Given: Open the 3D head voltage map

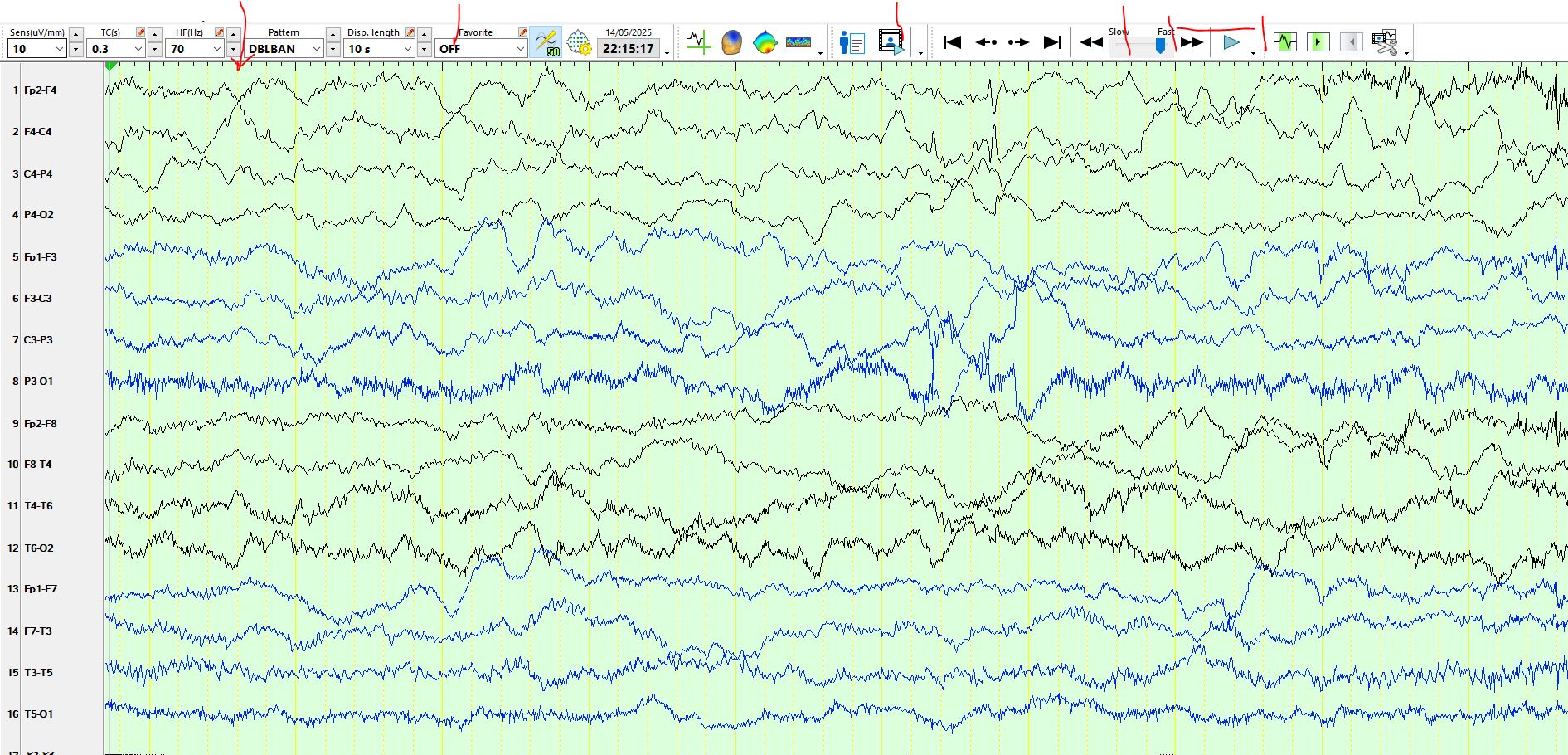Looking at the screenshot, I should [731, 41].
